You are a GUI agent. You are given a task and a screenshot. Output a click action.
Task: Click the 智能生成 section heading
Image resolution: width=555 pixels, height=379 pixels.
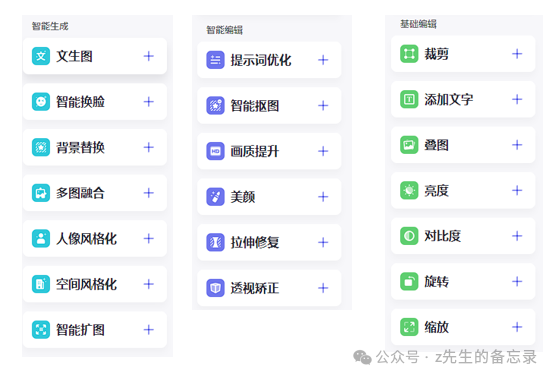pos(50,26)
